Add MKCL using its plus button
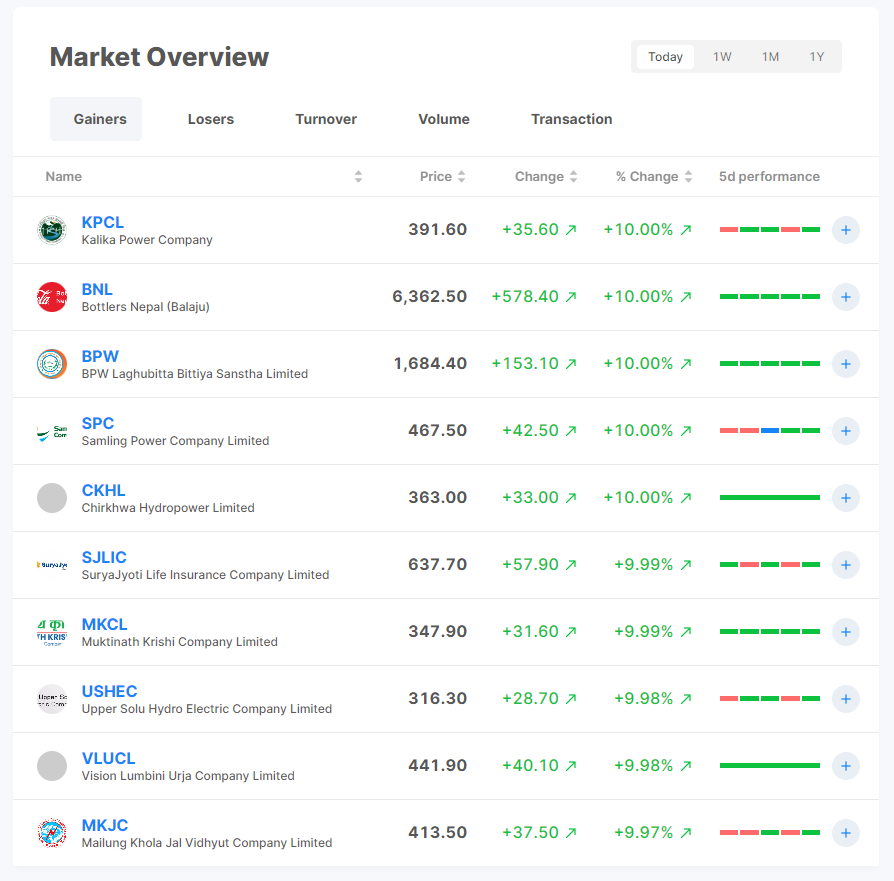This screenshot has width=894, height=881. (846, 632)
